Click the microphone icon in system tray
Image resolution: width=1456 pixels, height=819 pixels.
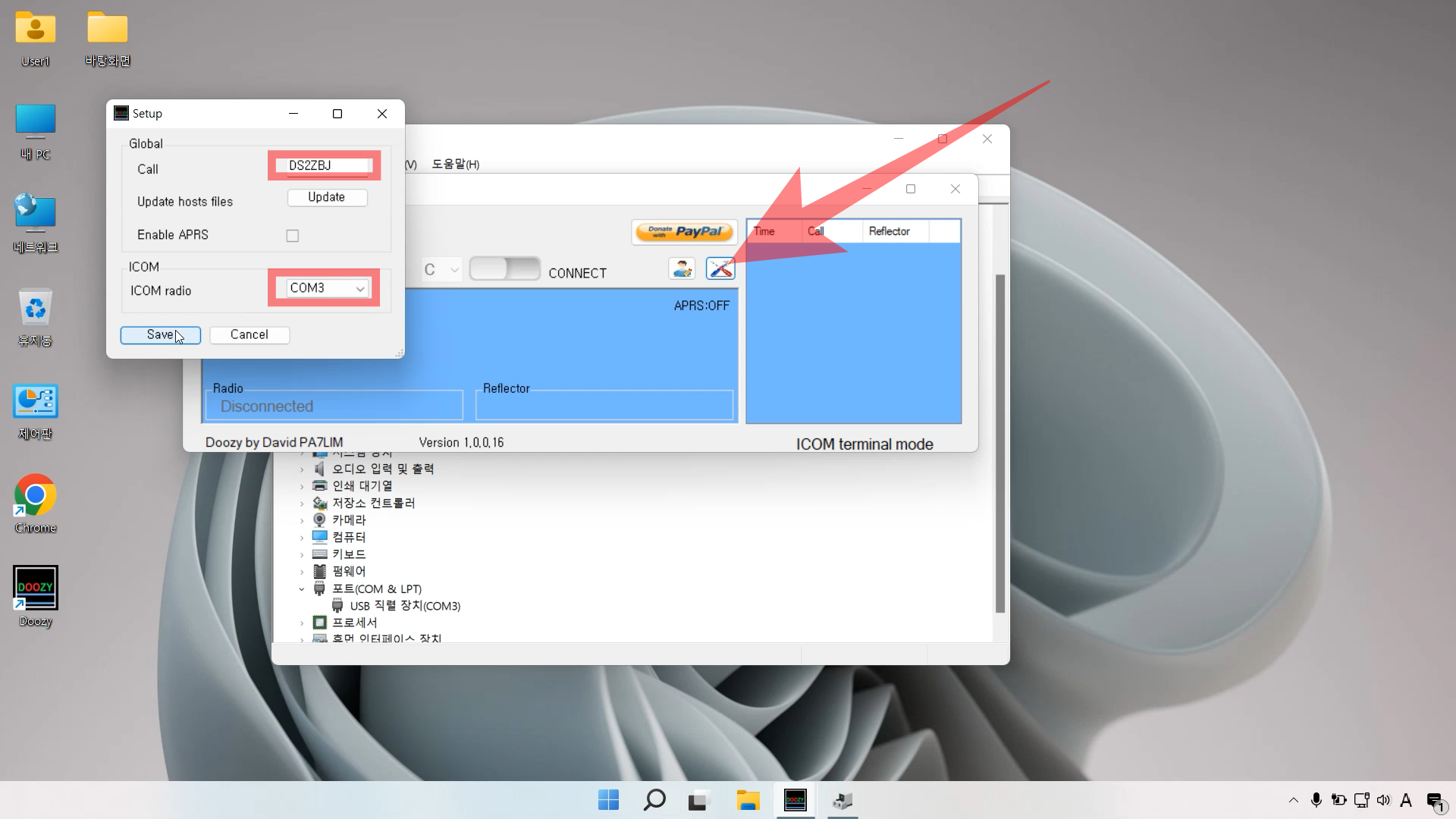point(1316,800)
